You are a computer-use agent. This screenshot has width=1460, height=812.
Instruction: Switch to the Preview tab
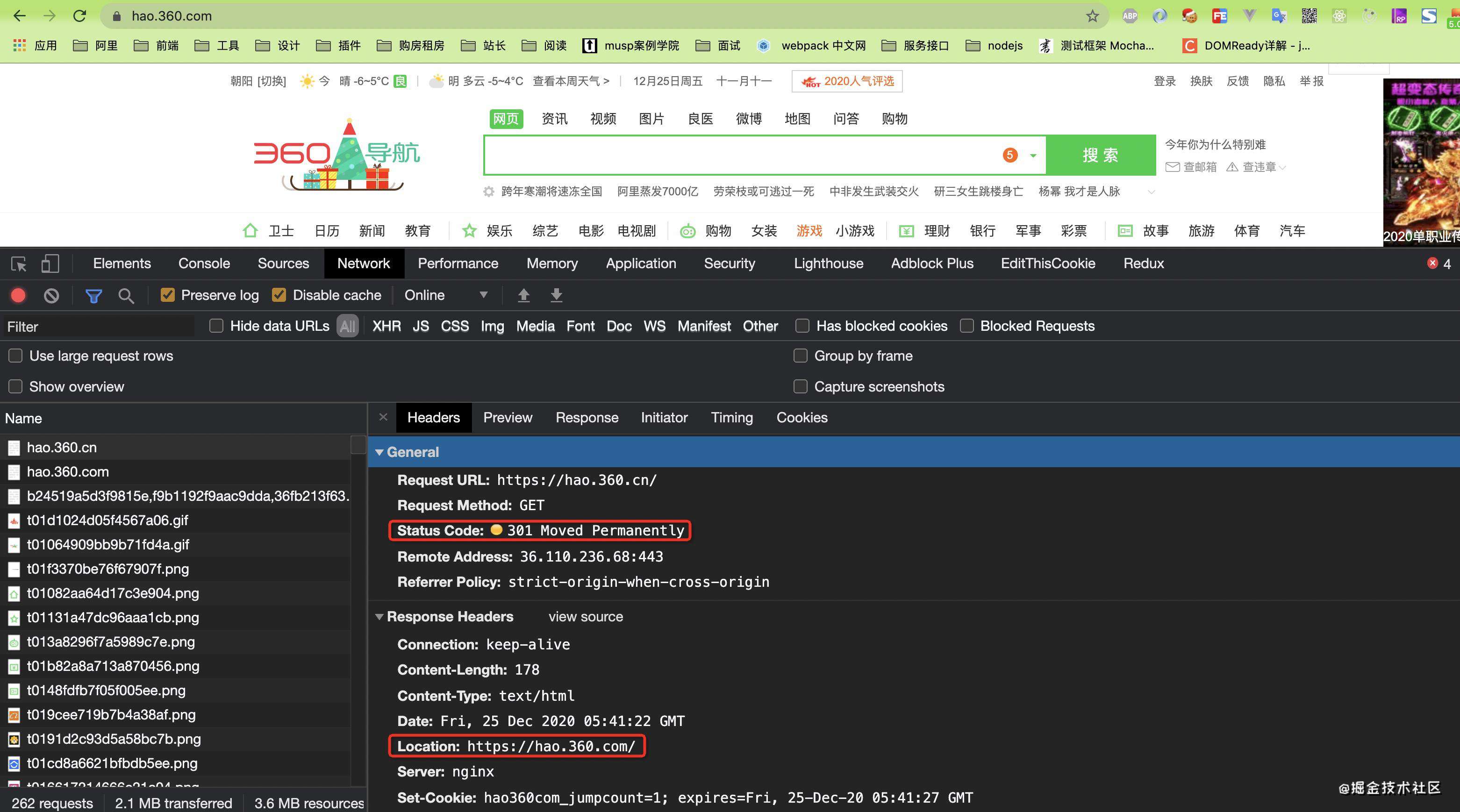coord(508,418)
